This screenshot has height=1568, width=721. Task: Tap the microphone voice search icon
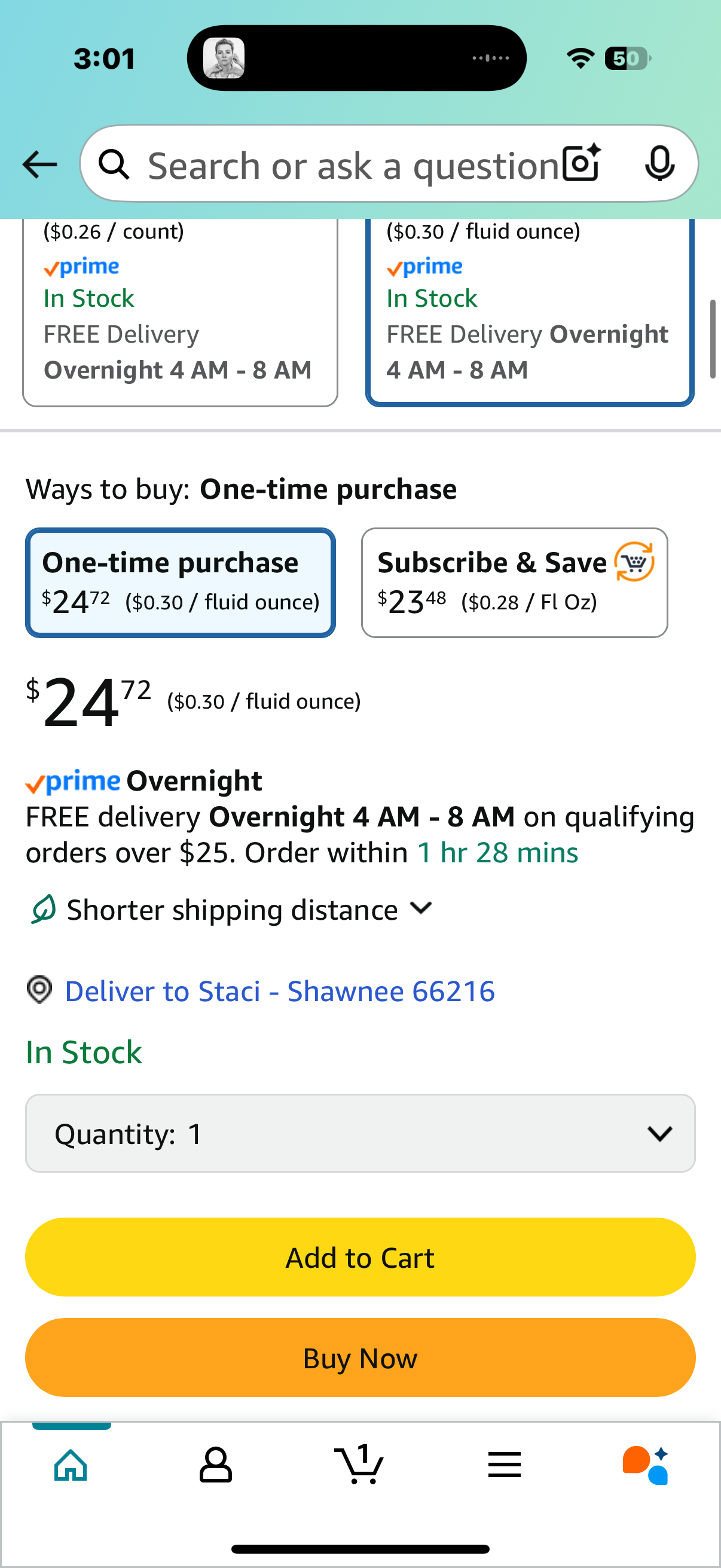(659, 164)
